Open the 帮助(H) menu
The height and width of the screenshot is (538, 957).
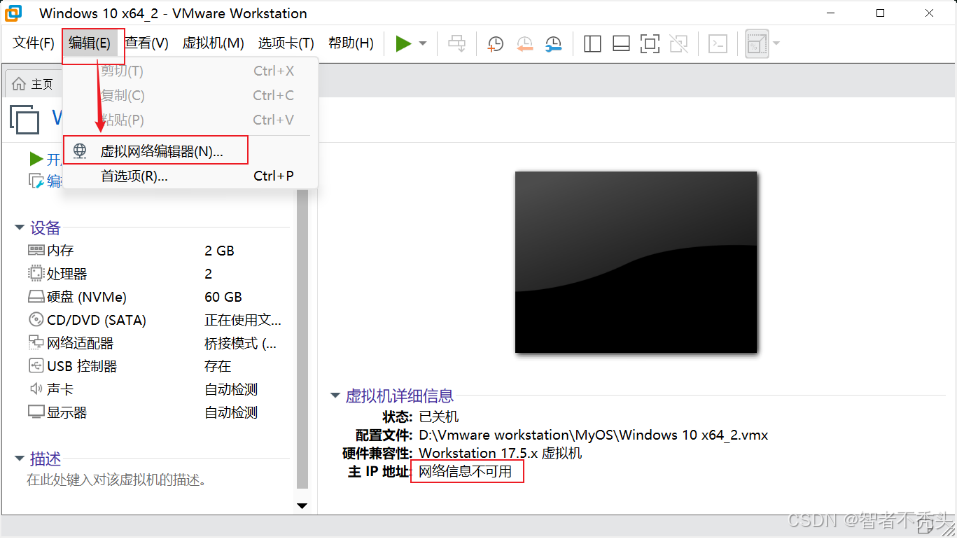coord(351,43)
